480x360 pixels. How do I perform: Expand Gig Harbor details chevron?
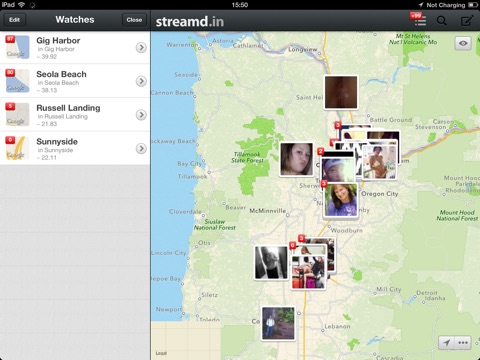[141, 48]
